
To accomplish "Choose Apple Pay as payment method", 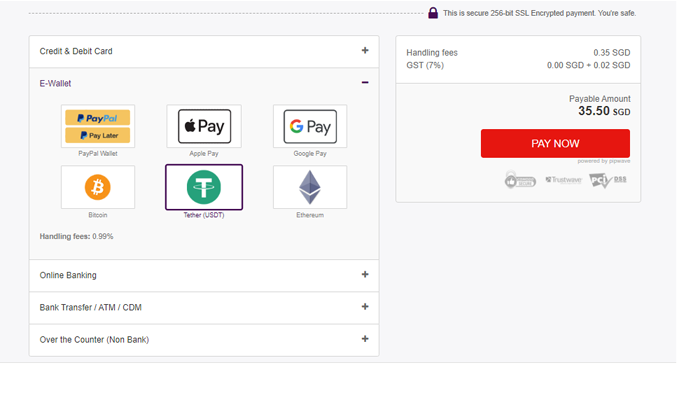I will point(204,126).
